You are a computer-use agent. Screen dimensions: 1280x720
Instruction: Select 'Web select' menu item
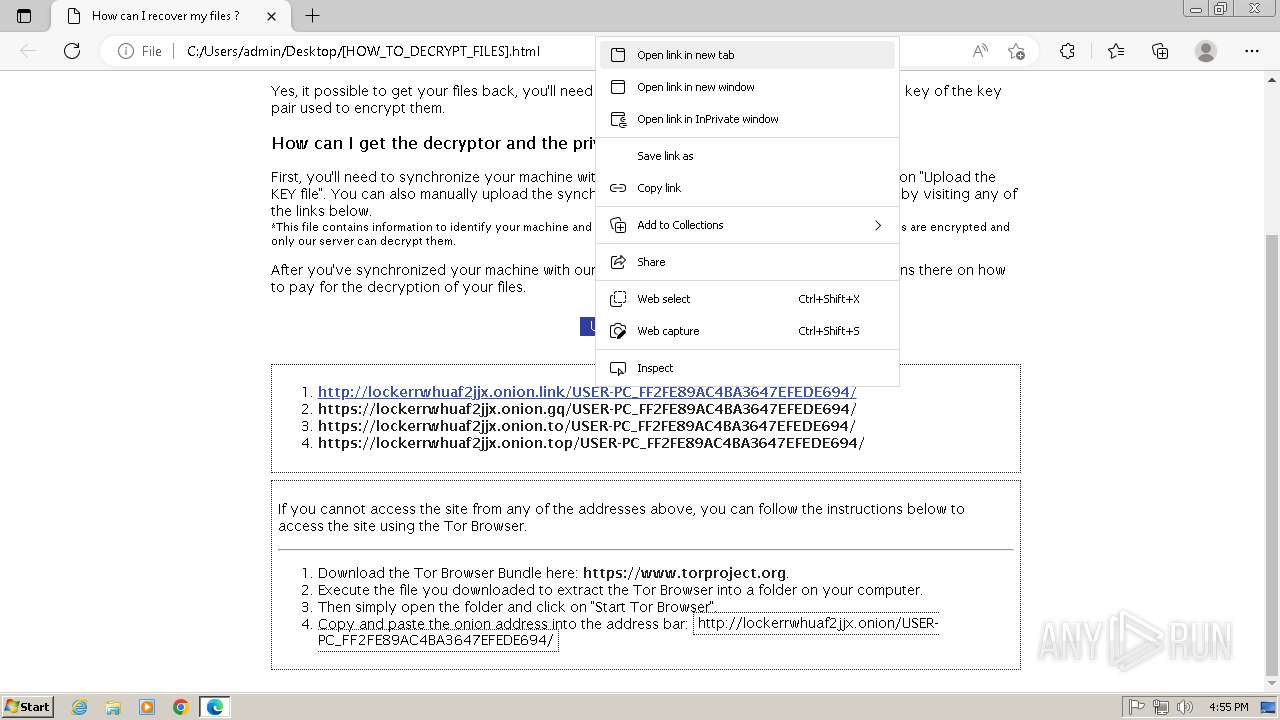click(x=747, y=299)
